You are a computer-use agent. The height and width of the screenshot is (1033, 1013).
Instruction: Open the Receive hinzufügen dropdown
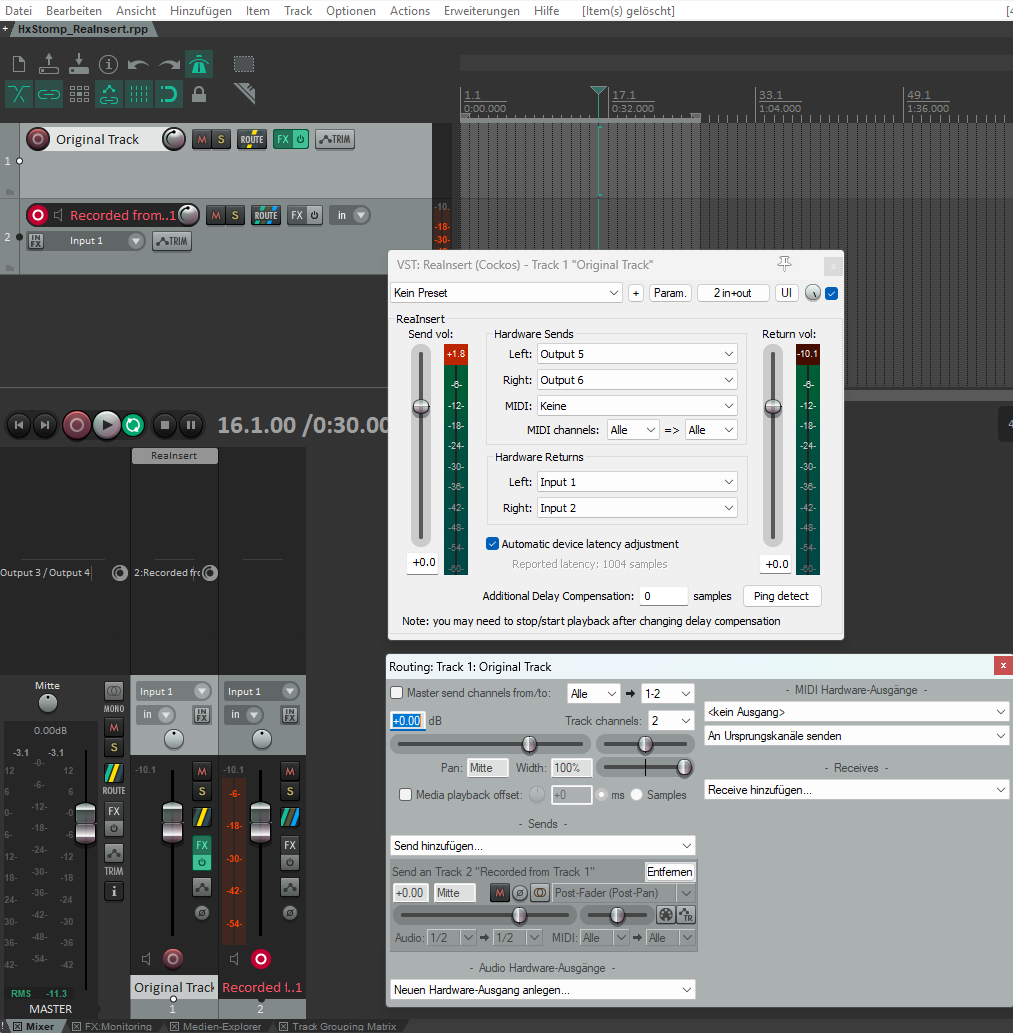coord(856,790)
